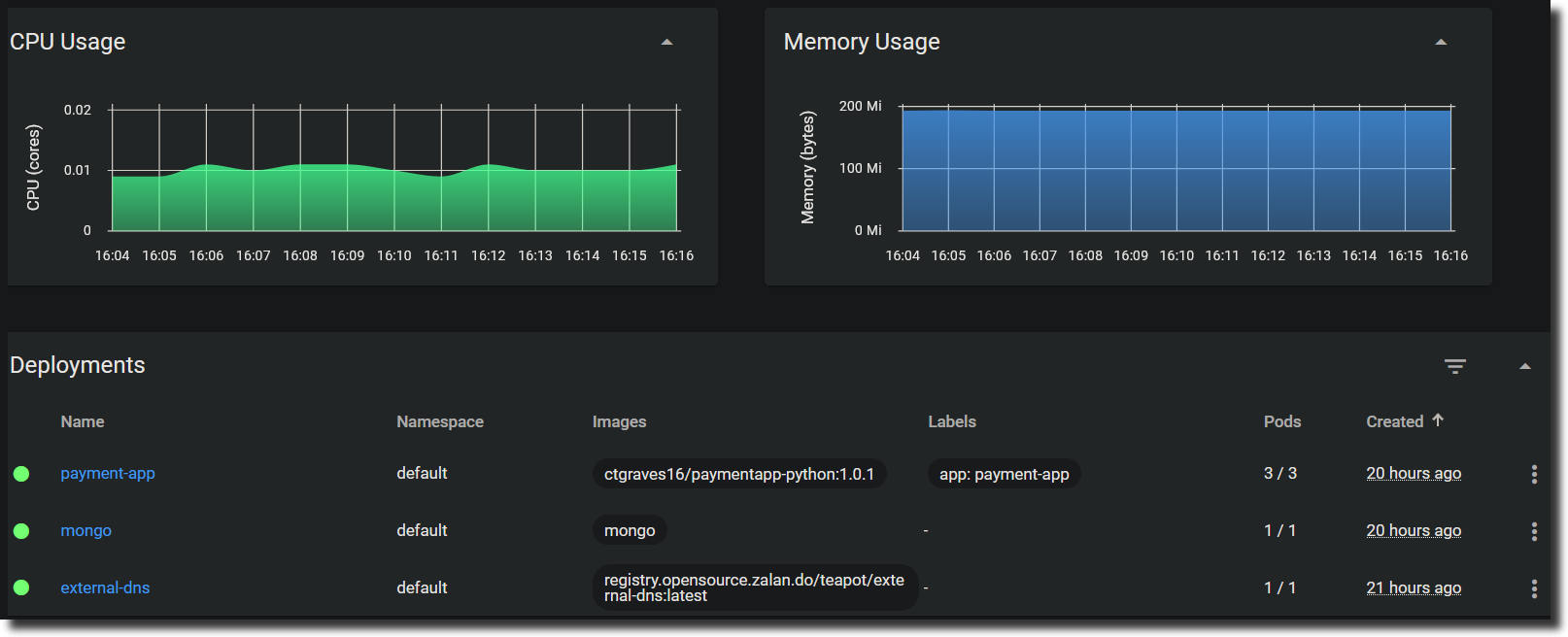
Task: Toggle sort arrow next to Created
Action: (1438, 420)
